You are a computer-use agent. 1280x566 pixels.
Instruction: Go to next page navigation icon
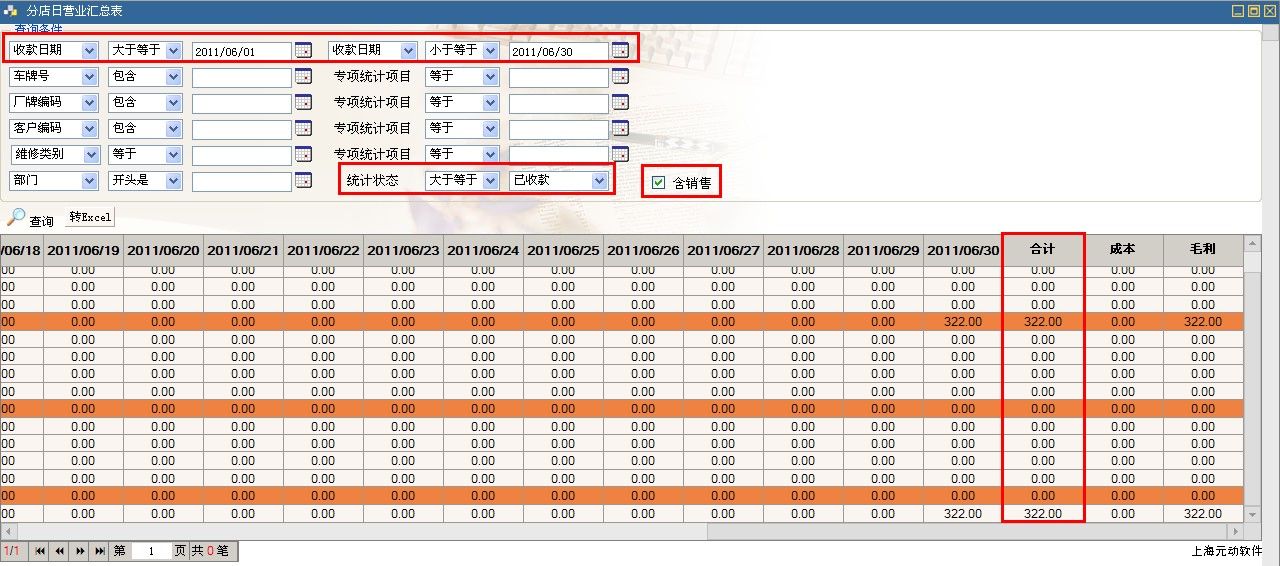[x=80, y=551]
